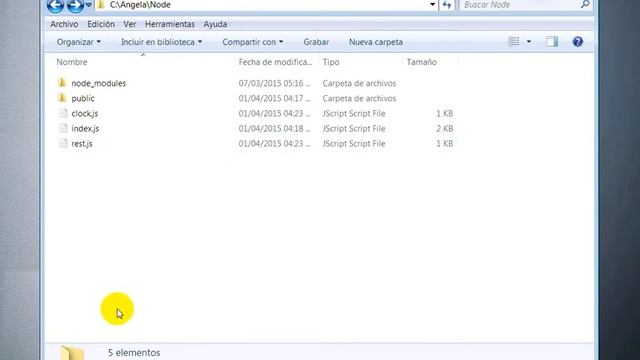Change view using the view icon

pos(514,42)
